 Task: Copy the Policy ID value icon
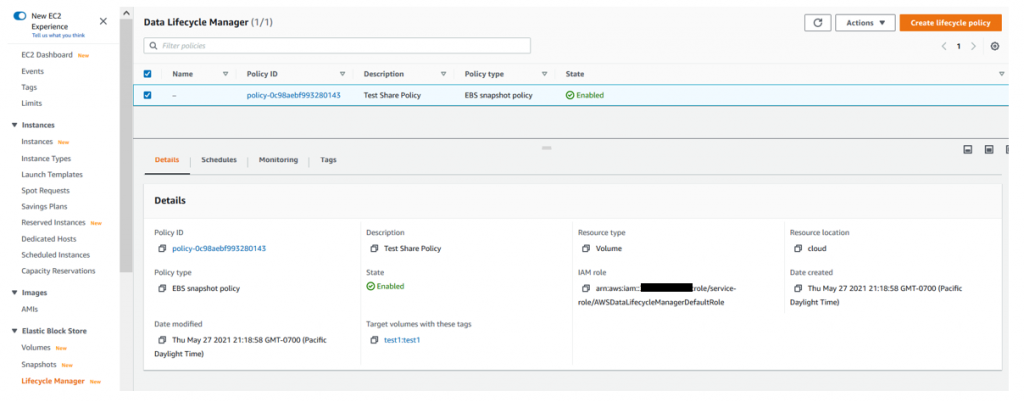click(163, 249)
